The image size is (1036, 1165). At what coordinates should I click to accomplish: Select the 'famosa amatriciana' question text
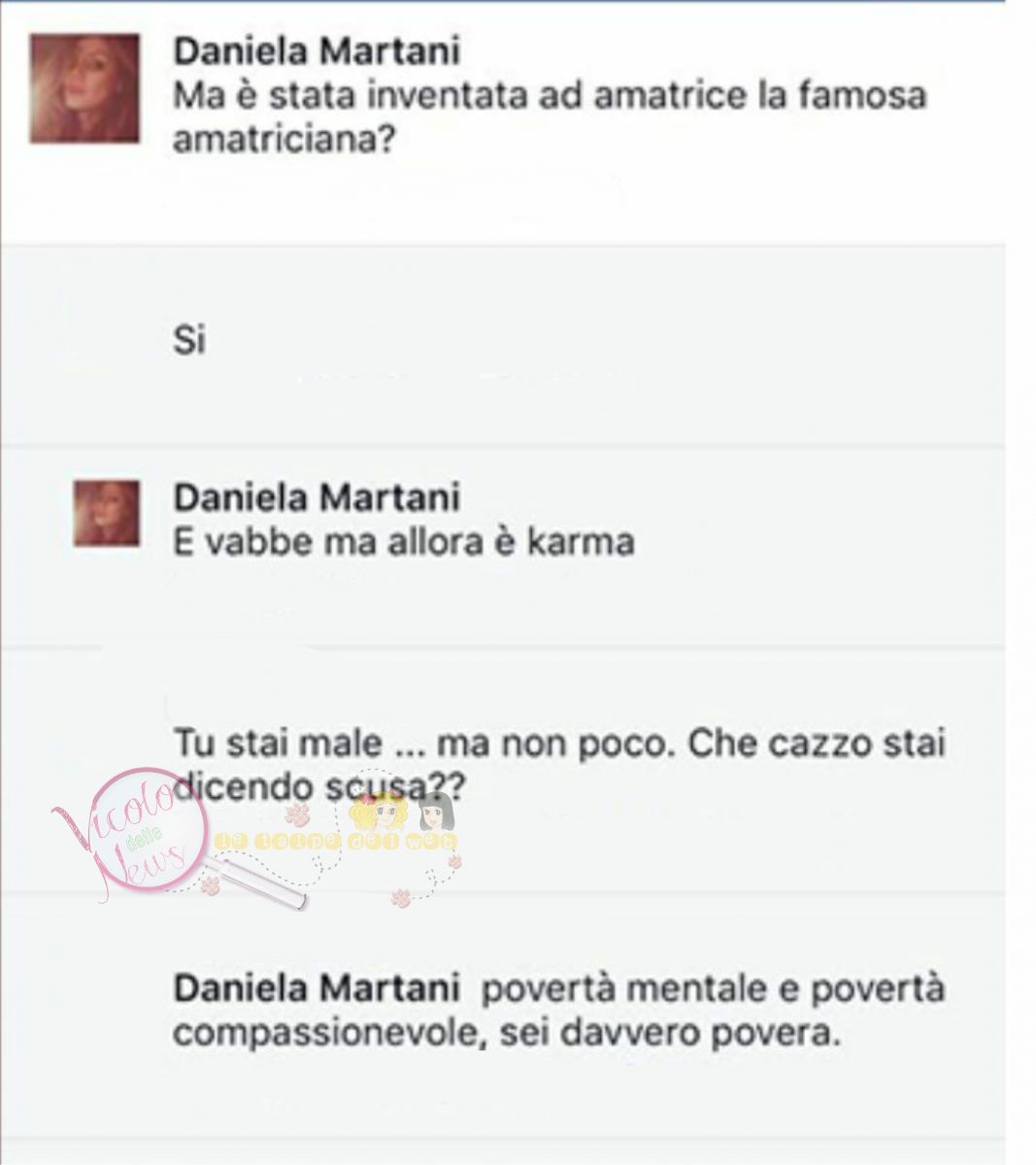coord(550,118)
